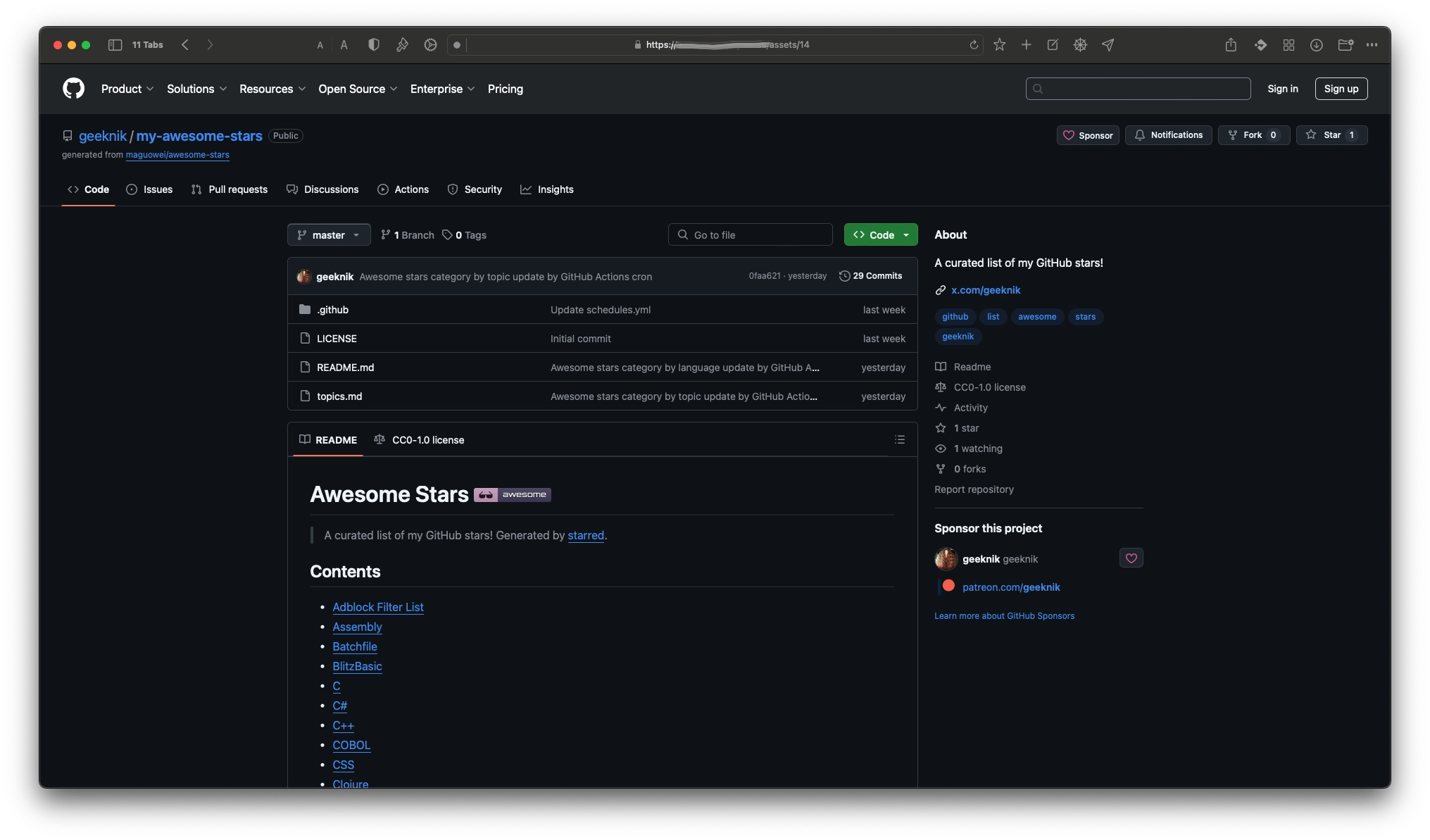This screenshot has height=840, width=1430.
Task: Click the Sign up button
Action: (1341, 89)
